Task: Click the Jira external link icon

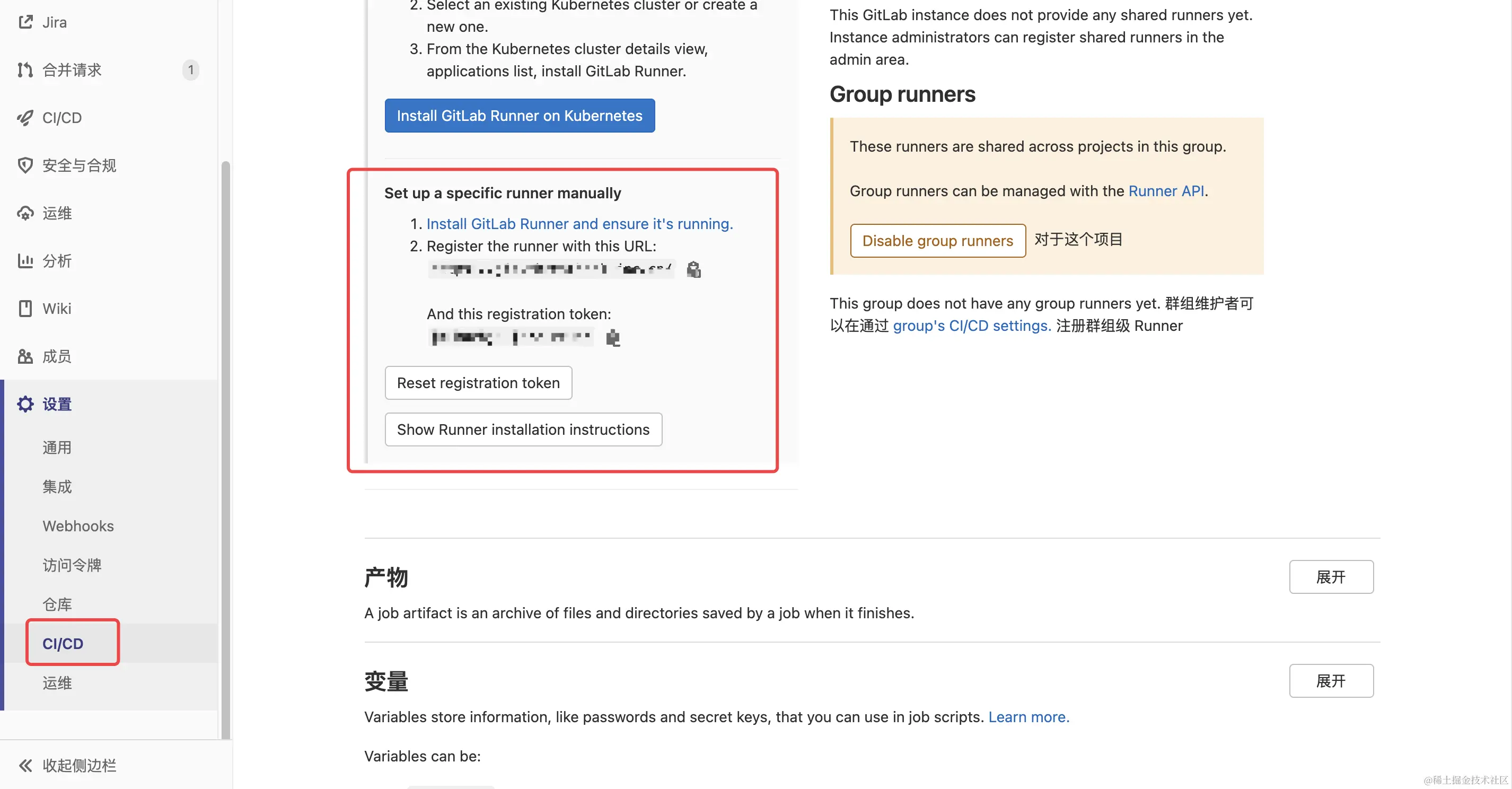Action: (x=25, y=22)
